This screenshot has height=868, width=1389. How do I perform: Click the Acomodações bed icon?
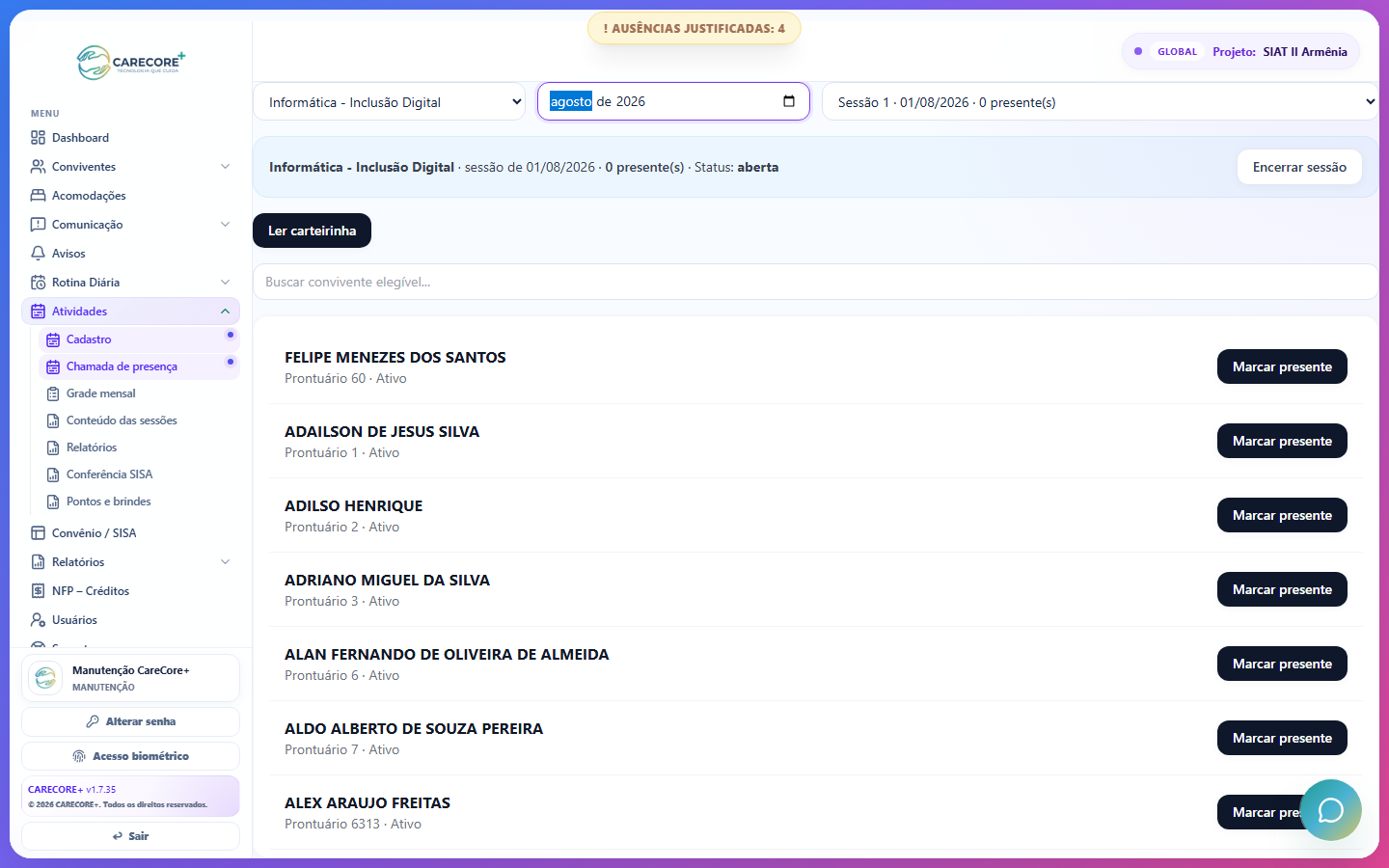[x=38, y=196]
